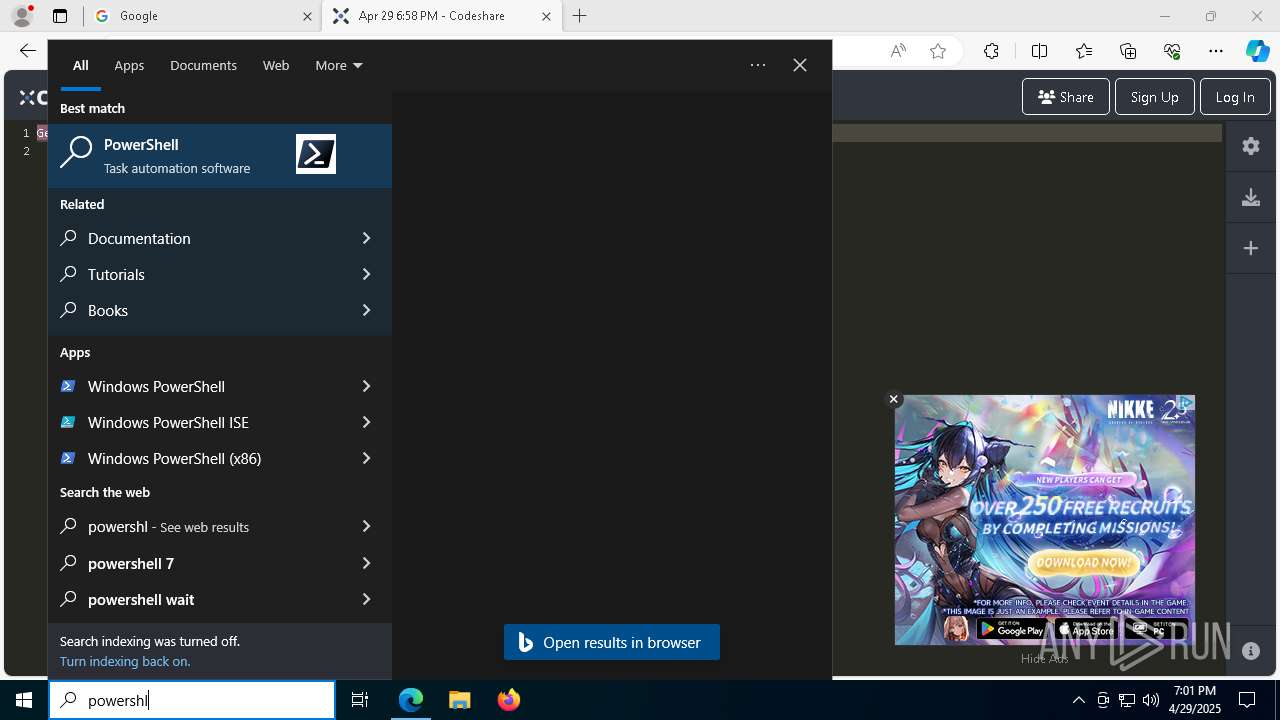This screenshot has width=1280, height=720.
Task: Open browser Extensions puzzle icon
Action: [x=991, y=51]
